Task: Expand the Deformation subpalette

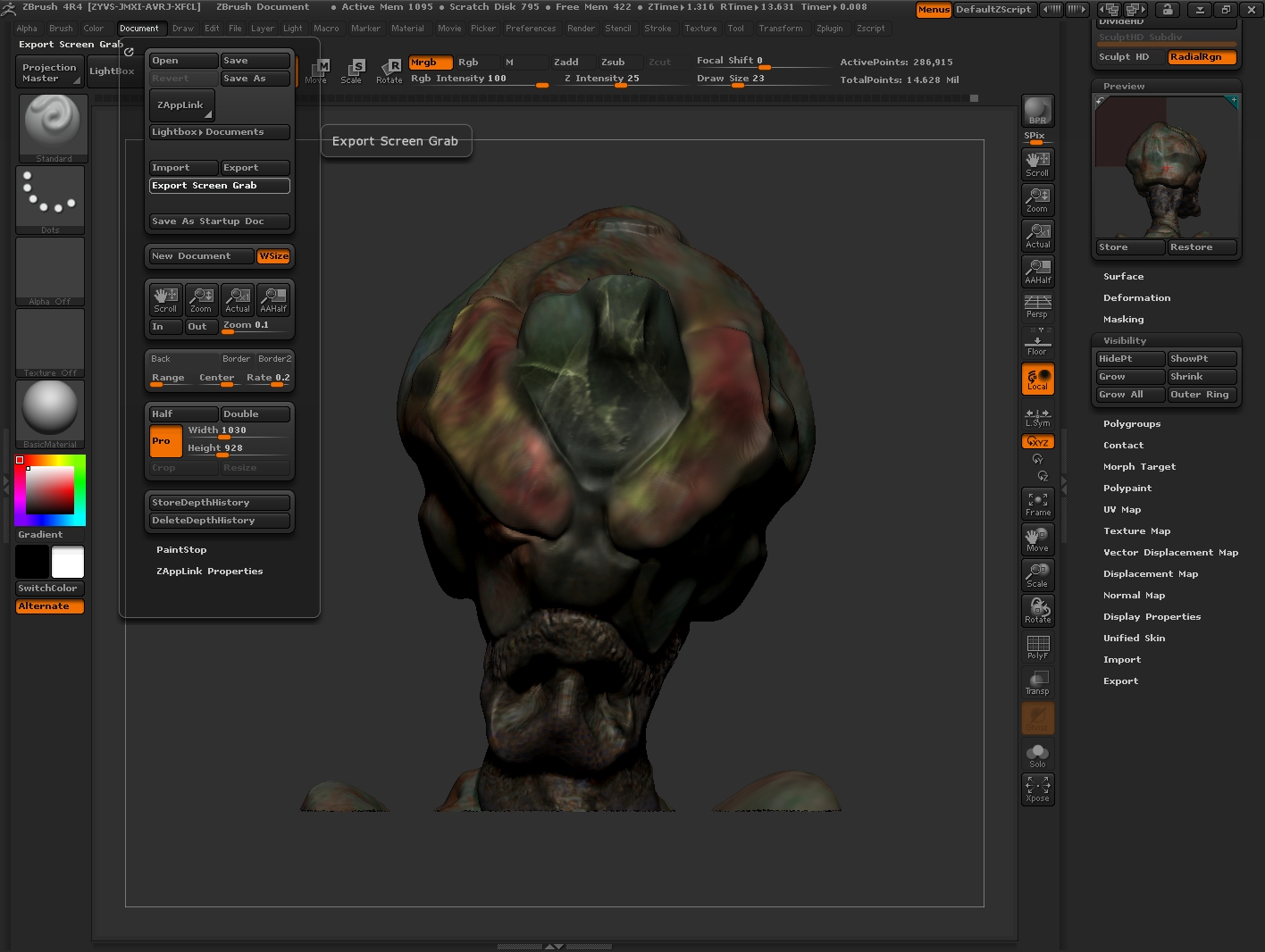Action: [x=1136, y=298]
